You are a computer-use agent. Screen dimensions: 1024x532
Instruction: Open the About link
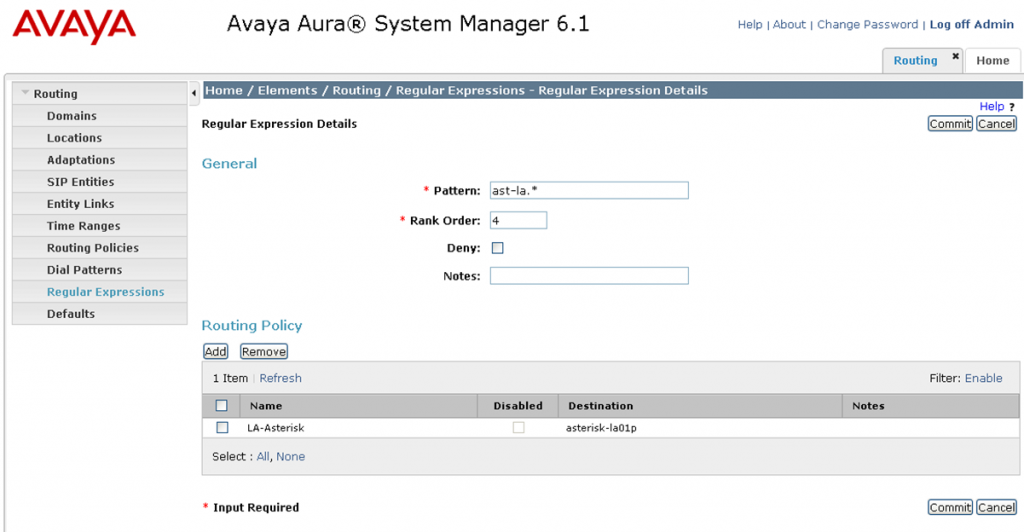pos(789,24)
